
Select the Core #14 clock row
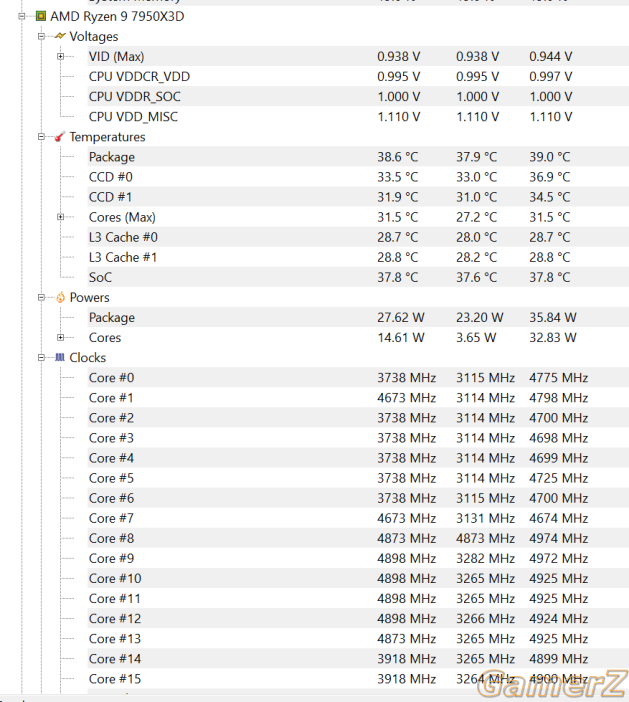(x=358, y=659)
